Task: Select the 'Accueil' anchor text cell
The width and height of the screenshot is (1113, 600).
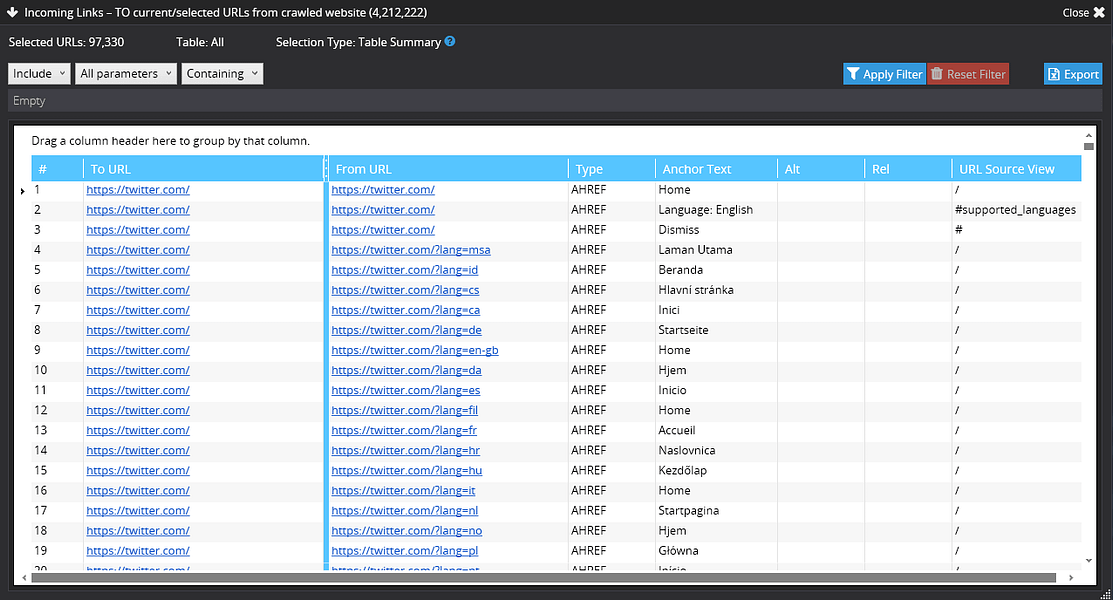Action: coord(716,430)
